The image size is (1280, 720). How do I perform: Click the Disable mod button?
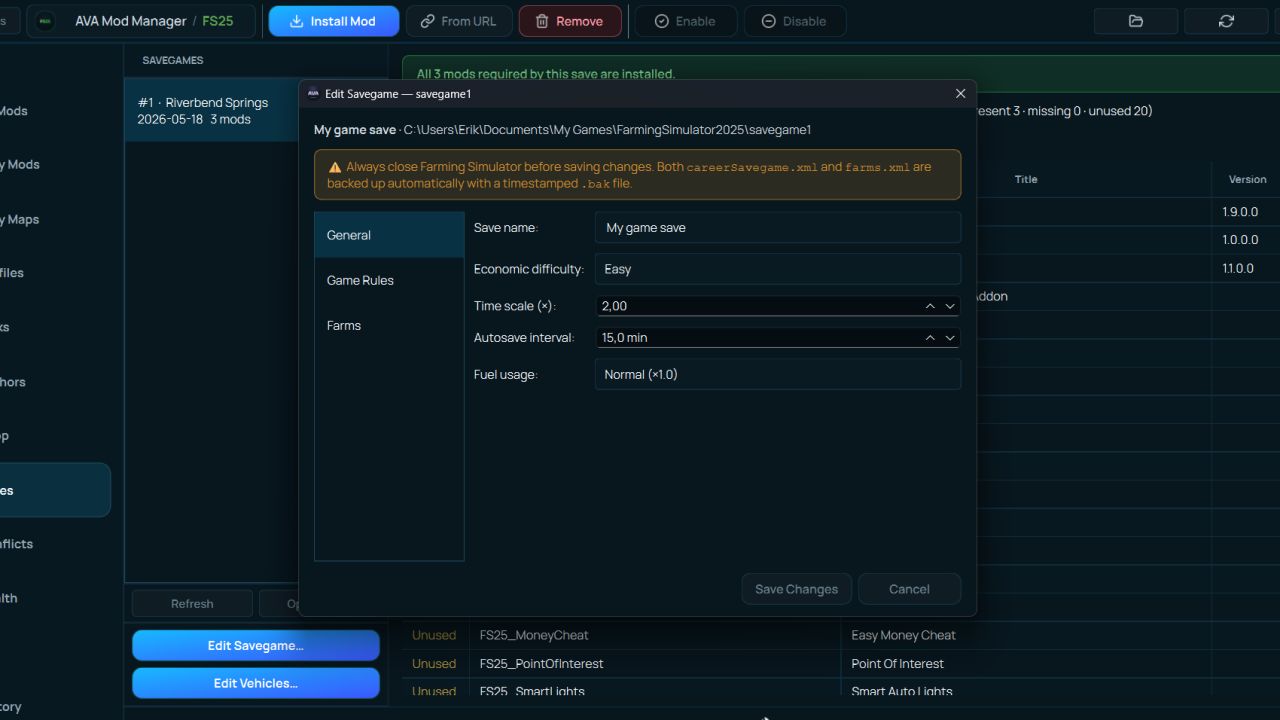(x=795, y=21)
